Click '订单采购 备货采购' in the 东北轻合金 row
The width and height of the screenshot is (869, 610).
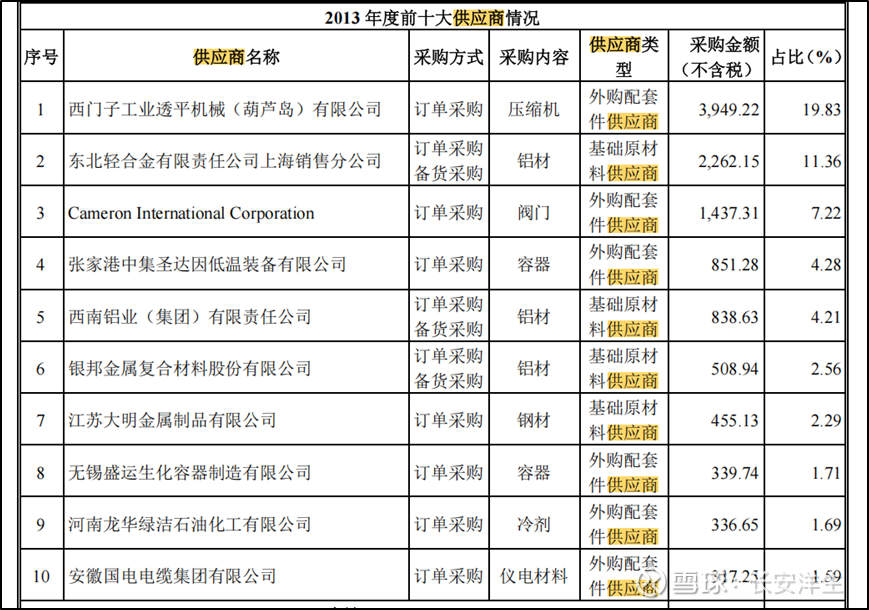pos(448,161)
